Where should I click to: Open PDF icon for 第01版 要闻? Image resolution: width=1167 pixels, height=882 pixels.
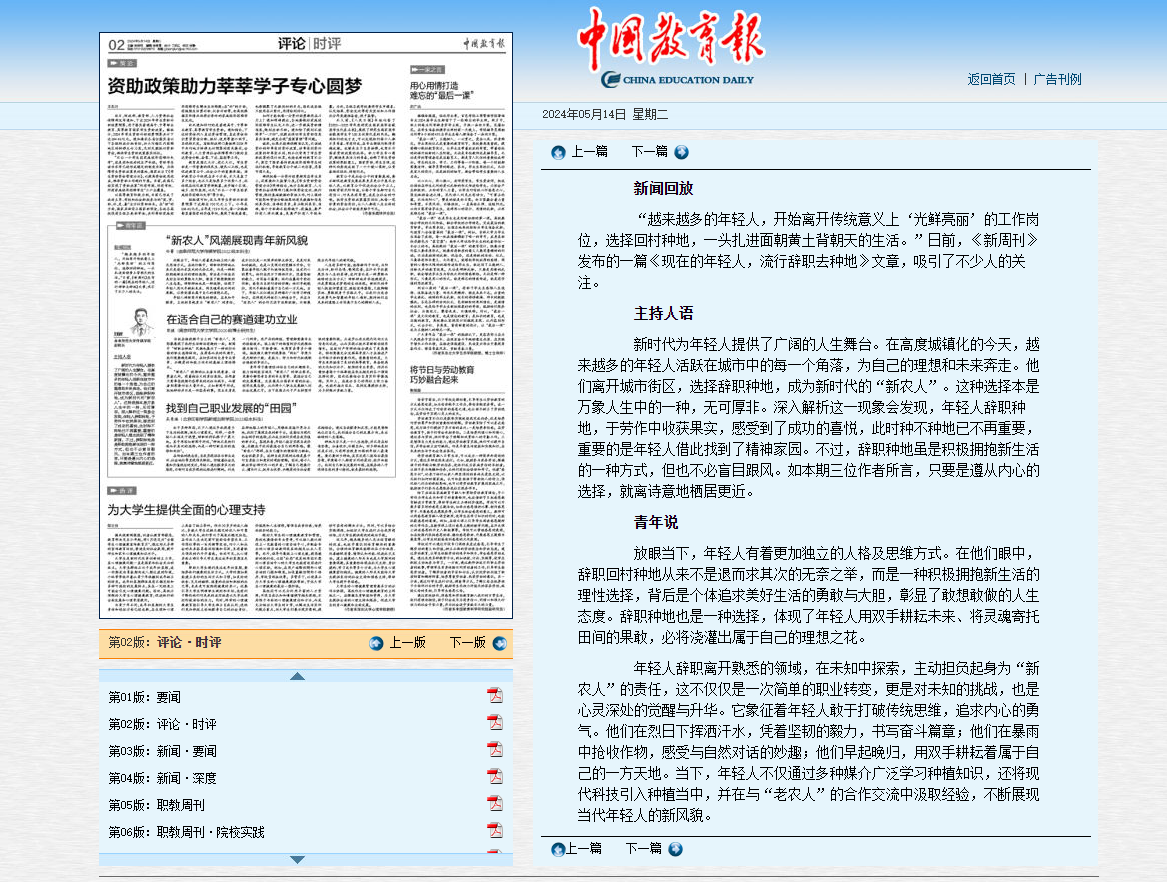(494, 696)
